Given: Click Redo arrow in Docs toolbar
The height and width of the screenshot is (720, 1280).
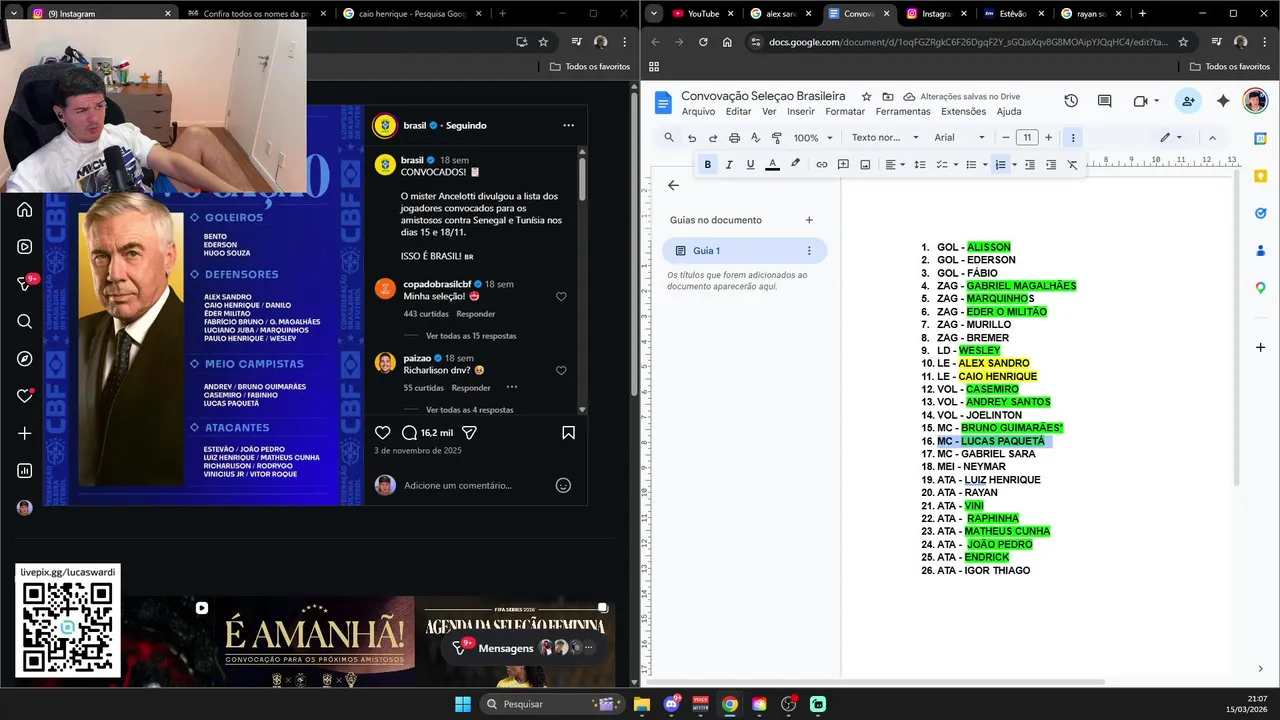Looking at the screenshot, I should point(713,138).
